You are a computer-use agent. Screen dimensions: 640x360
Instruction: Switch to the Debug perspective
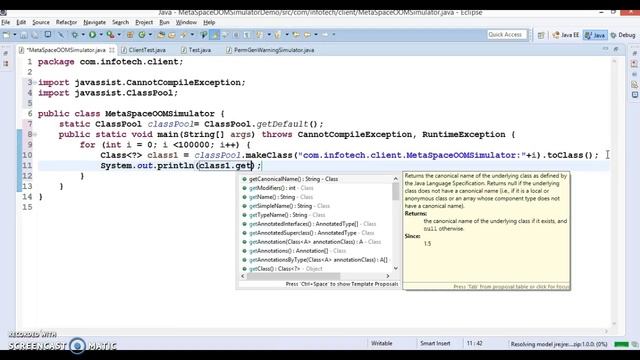coord(623,35)
